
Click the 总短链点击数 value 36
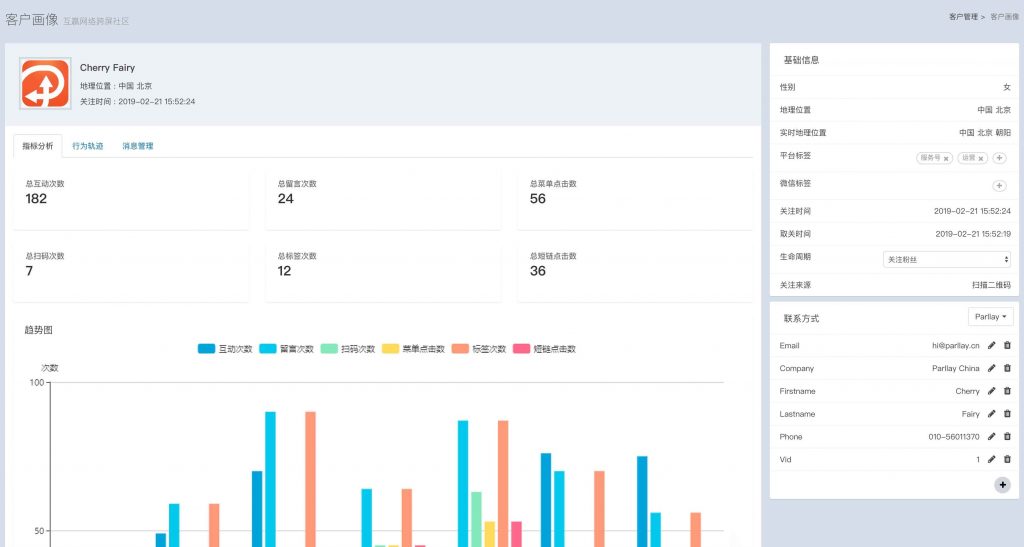tap(537, 271)
